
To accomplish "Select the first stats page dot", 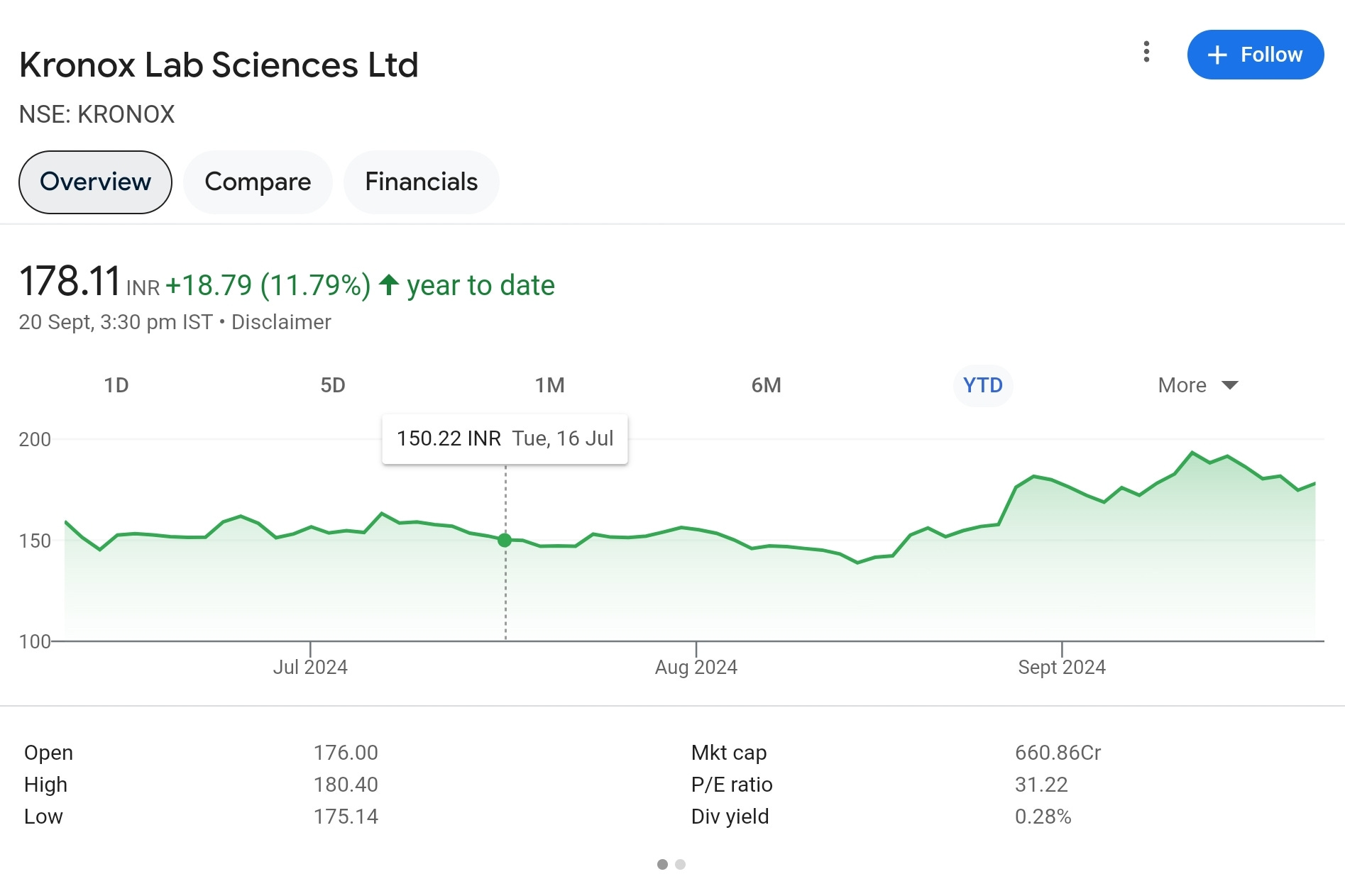I will pyautogui.click(x=662, y=864).
